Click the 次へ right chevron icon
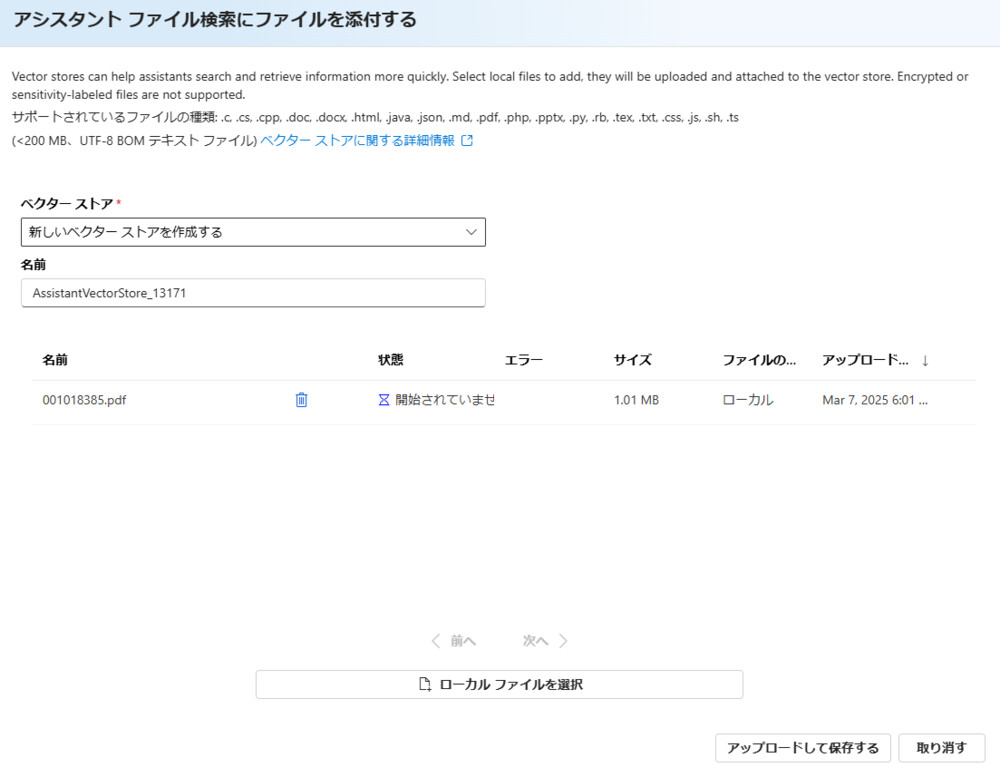Screen dimensions: 1000x777 coord(563,641)
